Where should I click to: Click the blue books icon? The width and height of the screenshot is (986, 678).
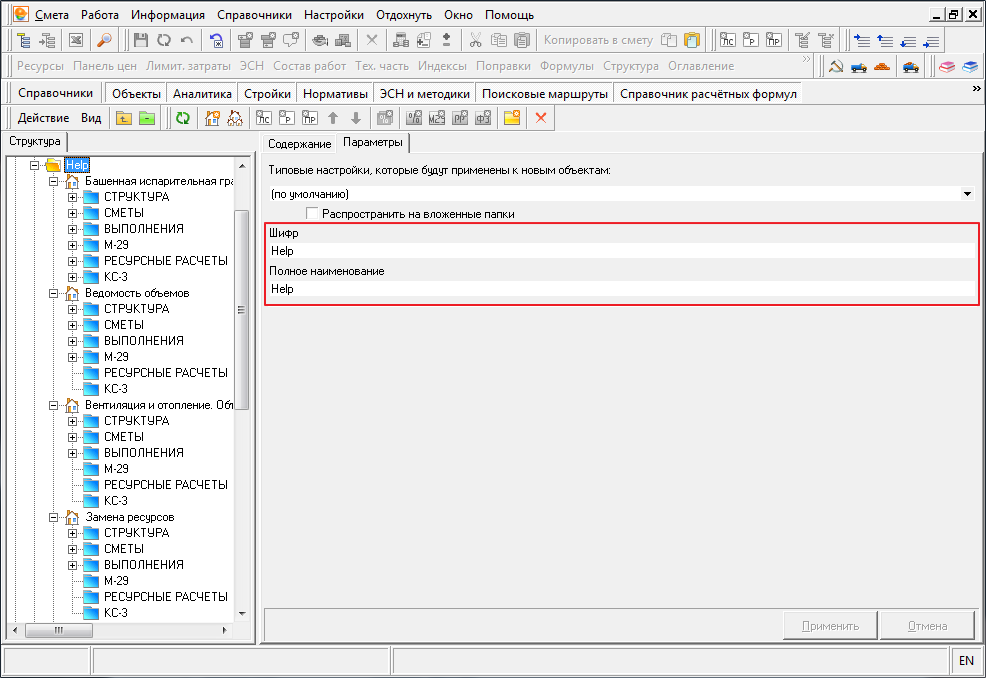click(x=970, y=65)
